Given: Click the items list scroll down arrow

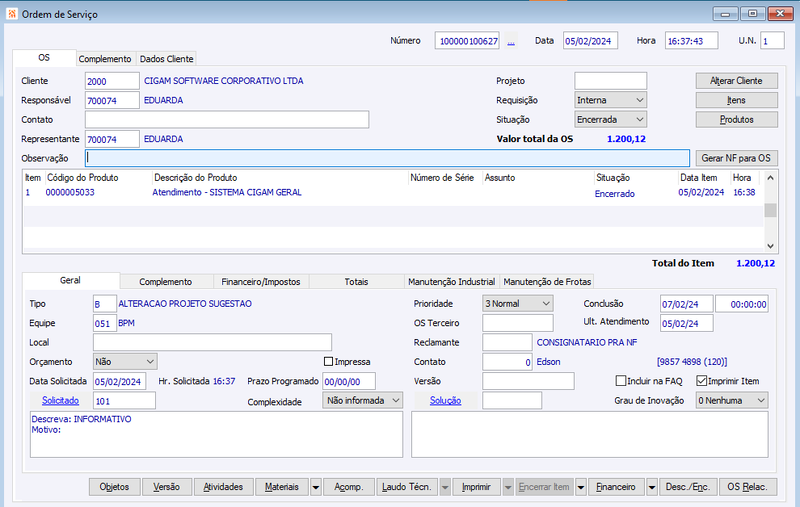Looking at the screenshot, I should [x=770, y=246].
